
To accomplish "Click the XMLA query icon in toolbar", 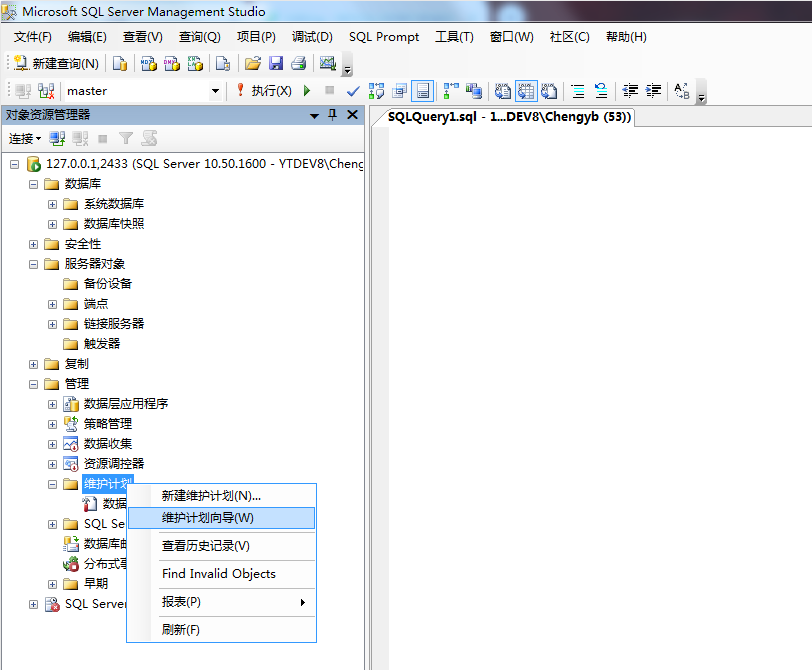I will pyautogui.click(x=195, y=63).
